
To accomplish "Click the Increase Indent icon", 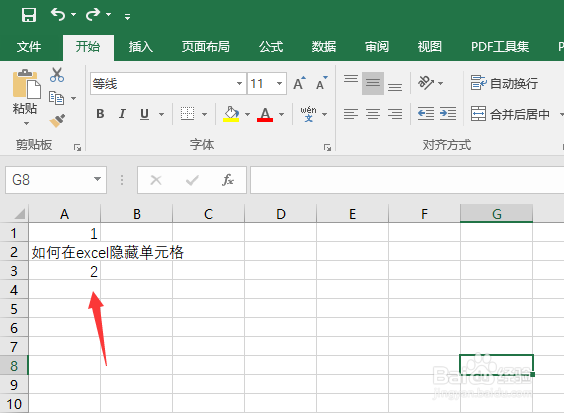I will 448,114.
